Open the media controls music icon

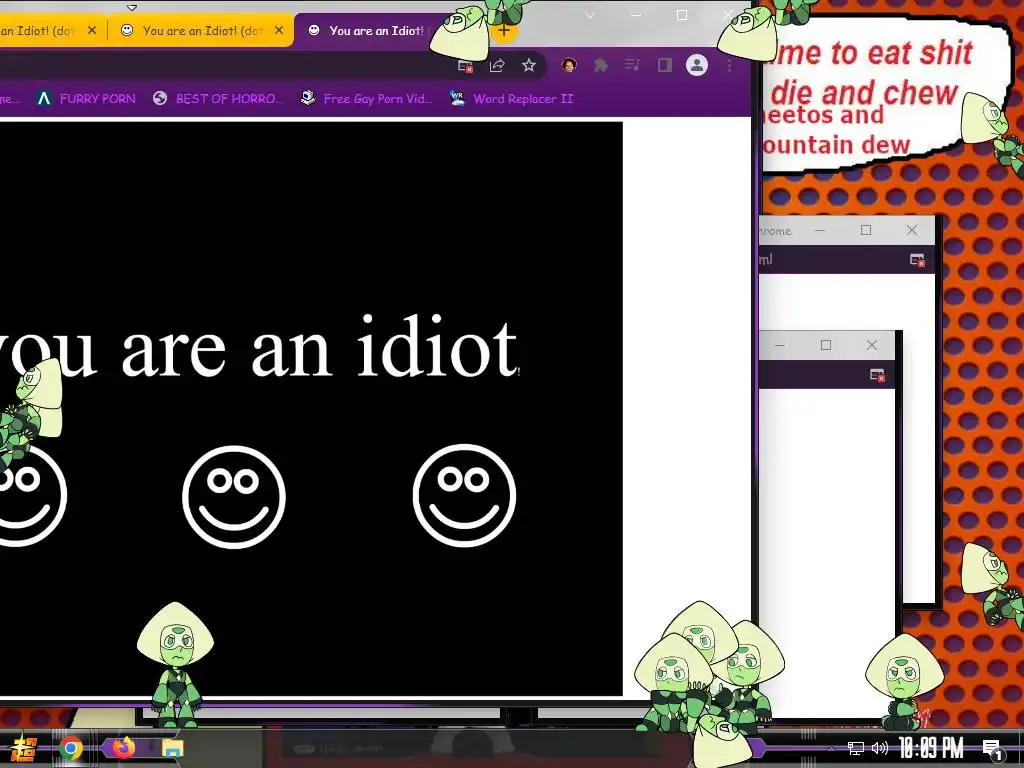pos(632,65)
